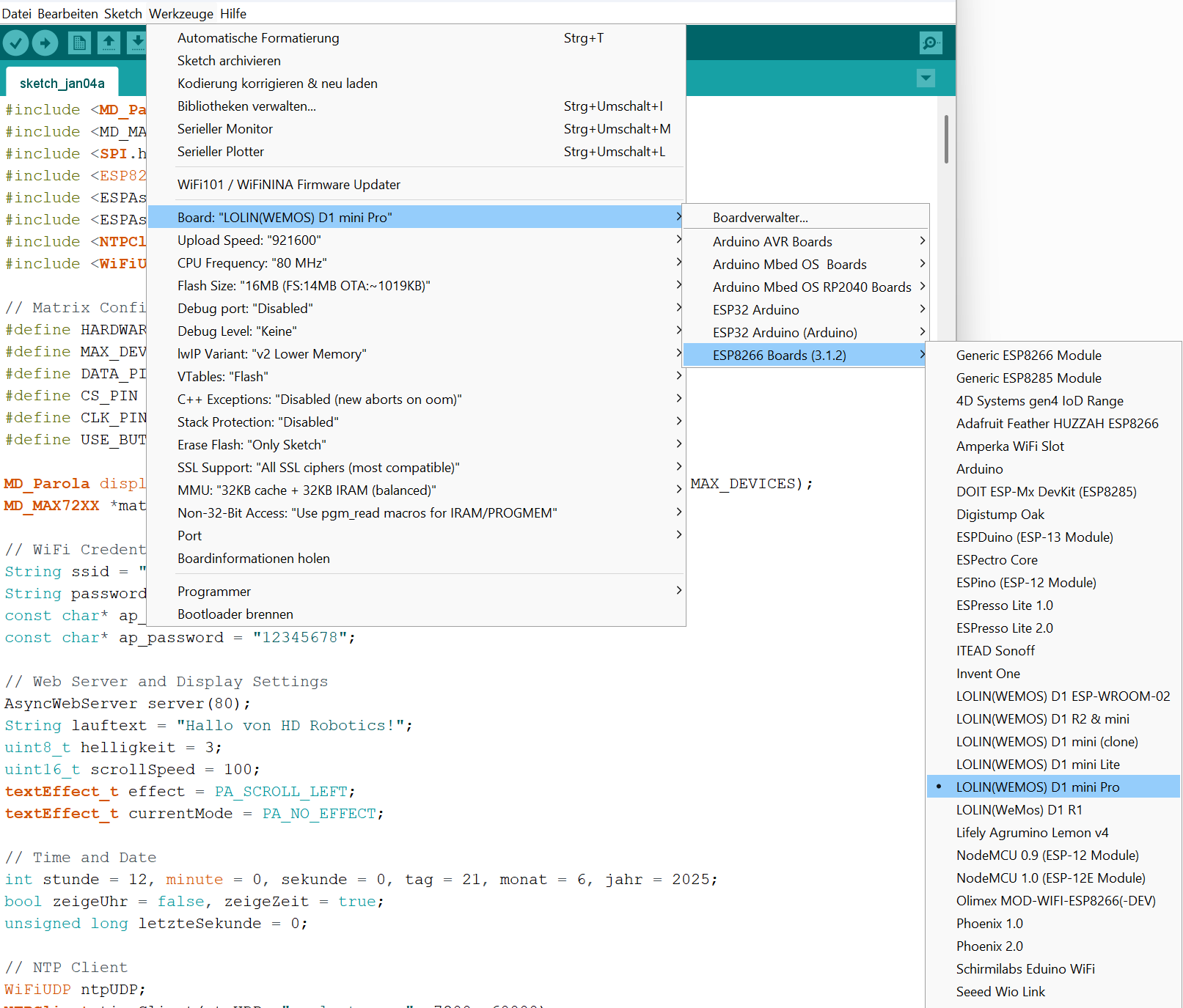Click the New sketch file icon
This screenshot has height=1008, width=1183.
pyautogui.click(x=79, y=43)
